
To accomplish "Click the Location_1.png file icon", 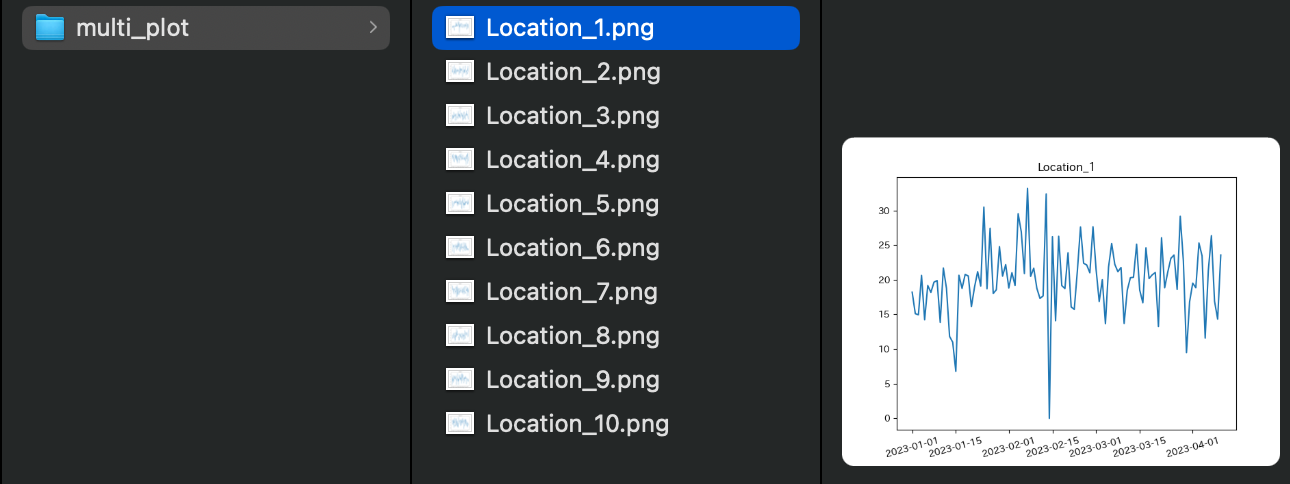I will pyautogui.click(x=459, y=28).
